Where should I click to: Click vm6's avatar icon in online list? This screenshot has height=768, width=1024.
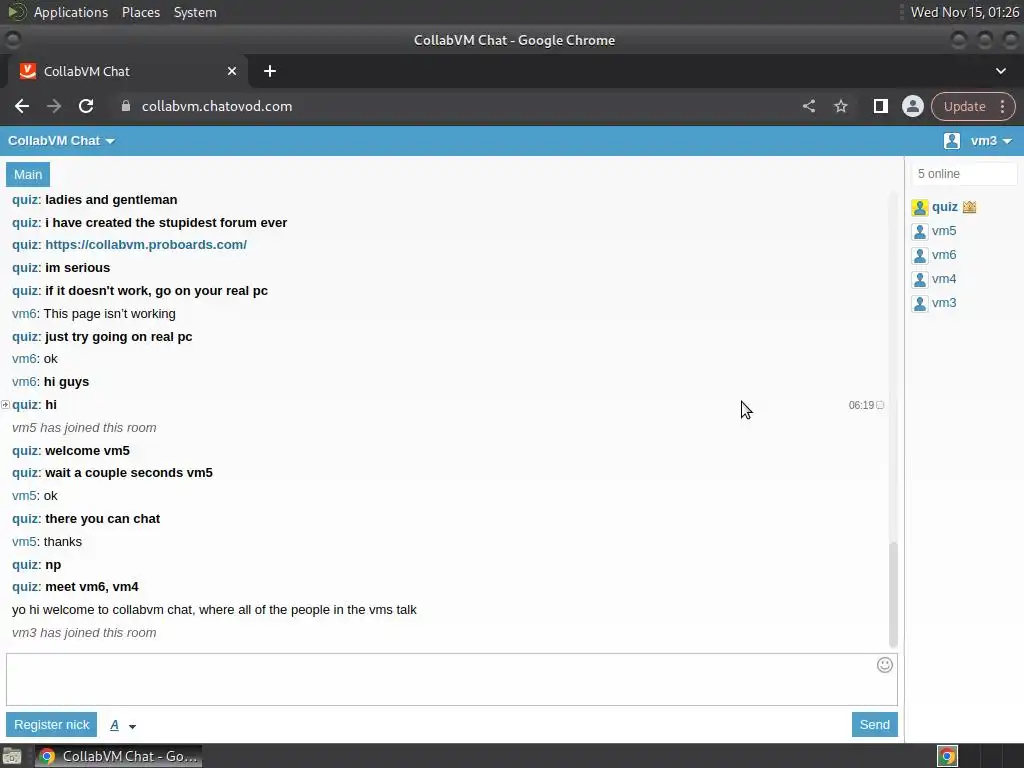coord(920,255)
